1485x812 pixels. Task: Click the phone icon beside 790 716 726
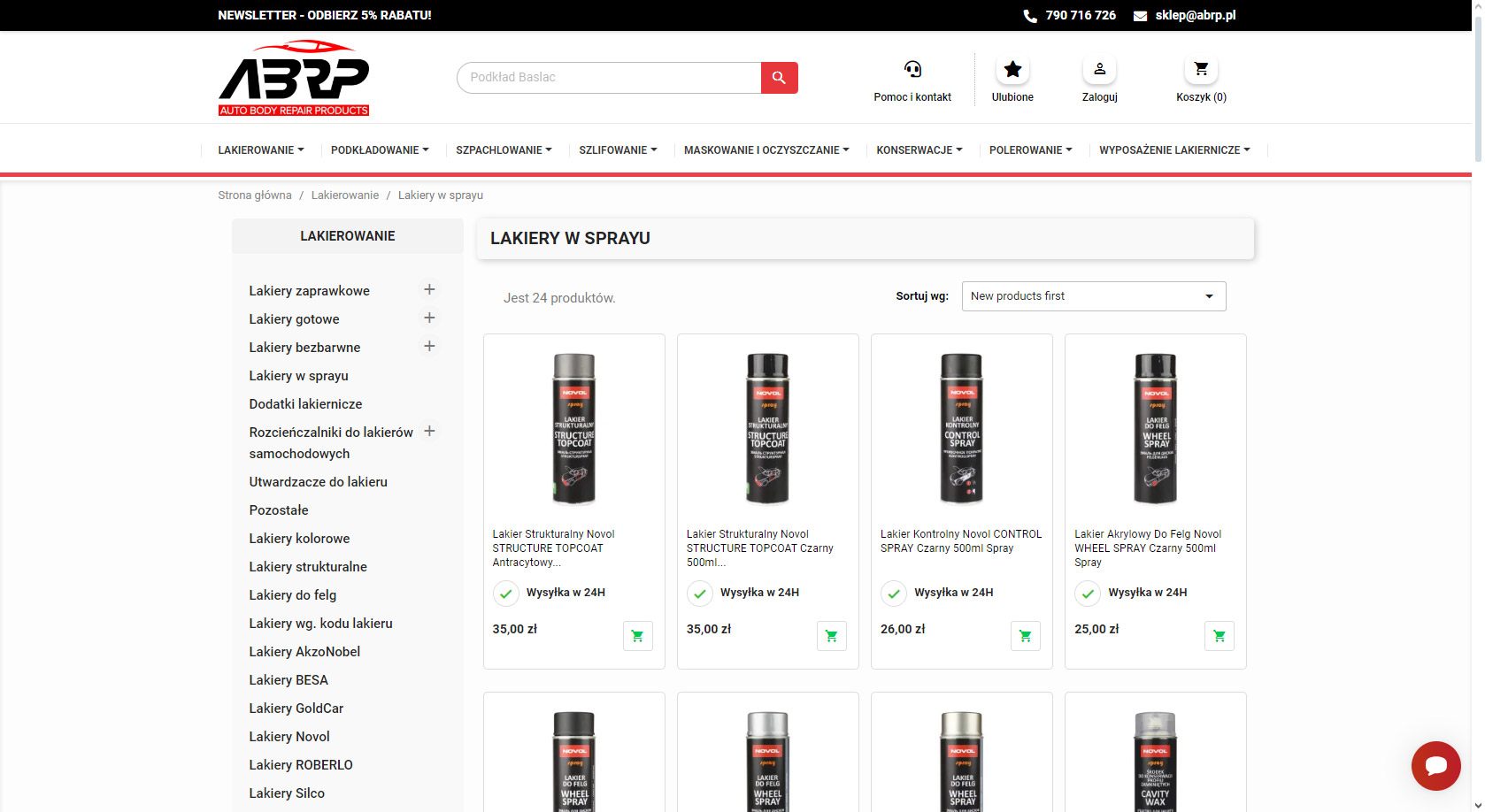pos(1030,16)
